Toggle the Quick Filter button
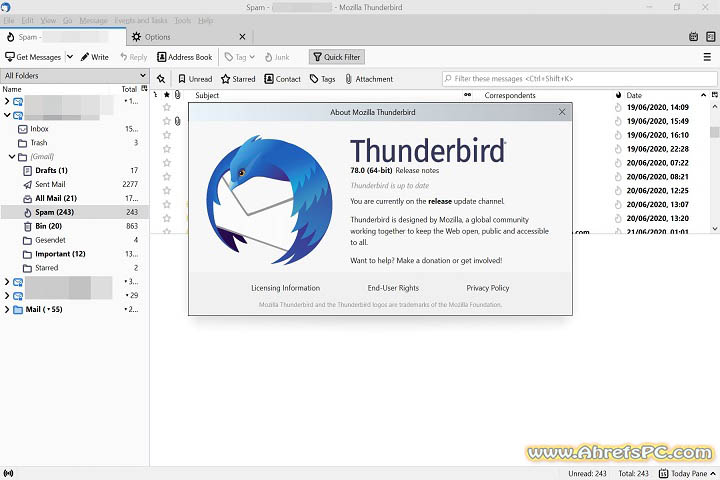This screenshot has width=720, height=480. coord(337,57)
